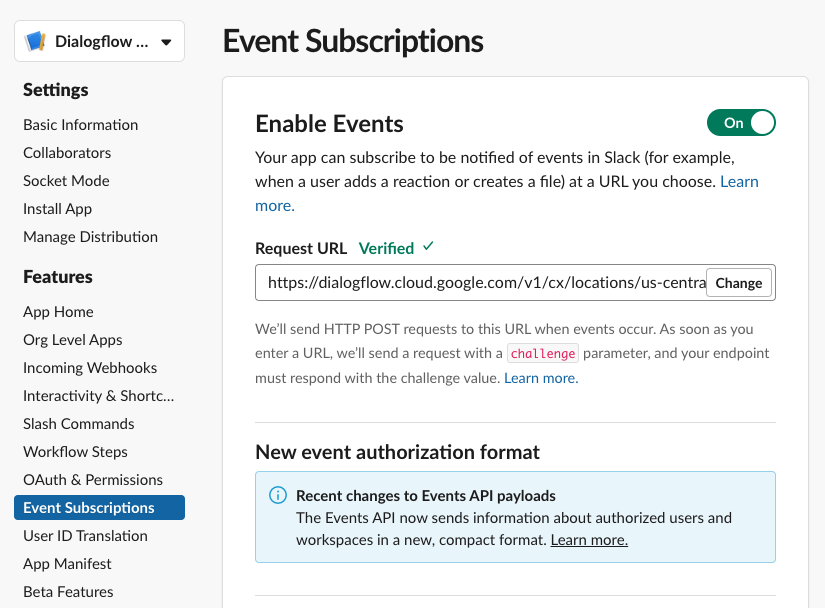Viewport: 825px width, 608px height.
Task: Select Install App from the sidebar
Action: pos(57,209)
